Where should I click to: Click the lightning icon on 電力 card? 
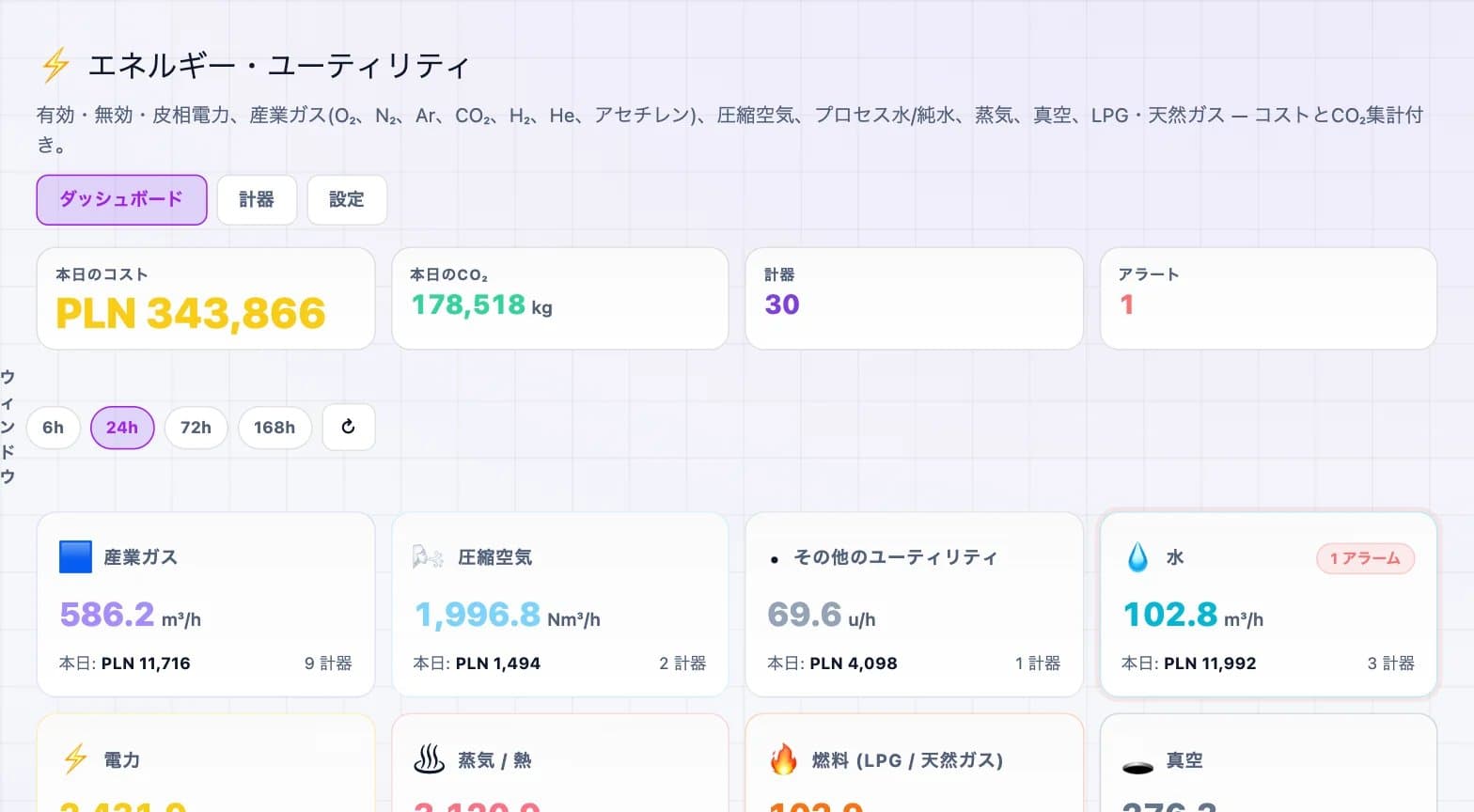click(75, 759)
